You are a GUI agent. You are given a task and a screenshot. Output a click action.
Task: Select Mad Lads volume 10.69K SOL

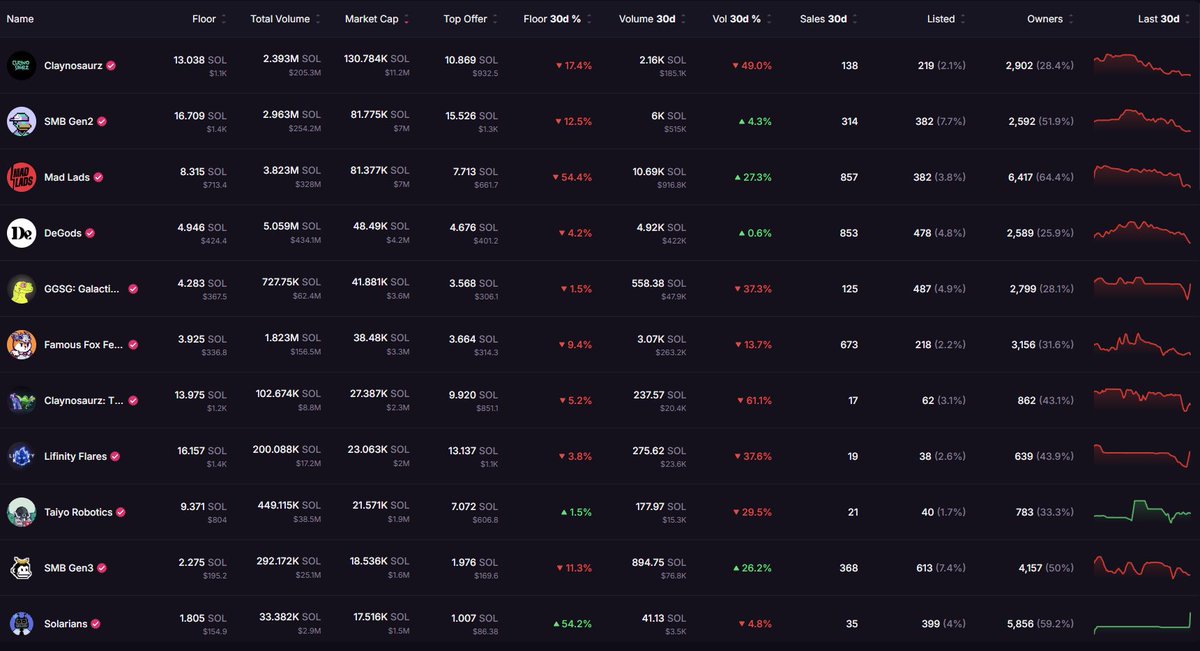(660, 172)
